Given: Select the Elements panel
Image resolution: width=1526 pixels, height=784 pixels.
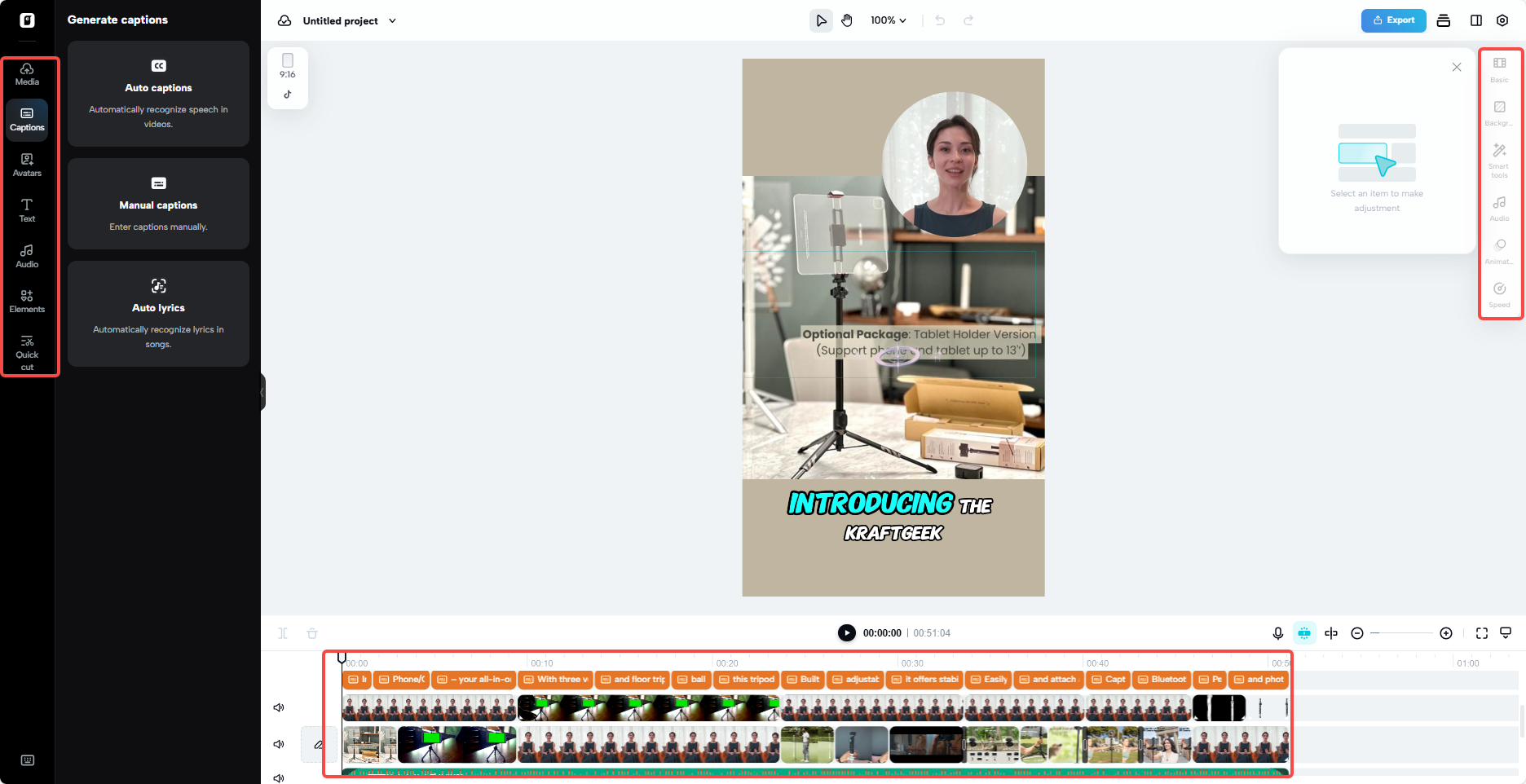Looking at the screenshot, I should click(27, 302).
